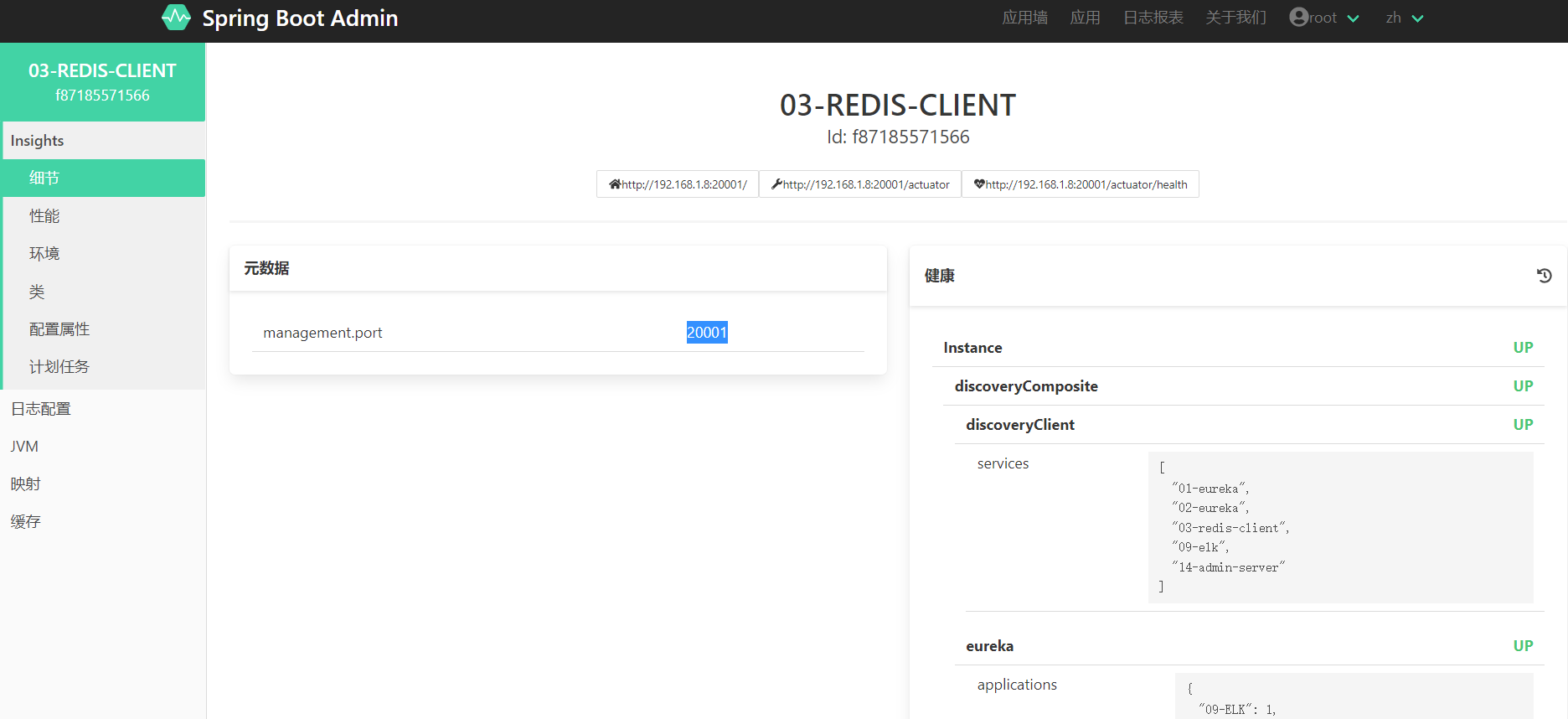Screen dimensions: 1568x719
Task: Click the discoveryComposite health label
Action: click(1026, 386)
